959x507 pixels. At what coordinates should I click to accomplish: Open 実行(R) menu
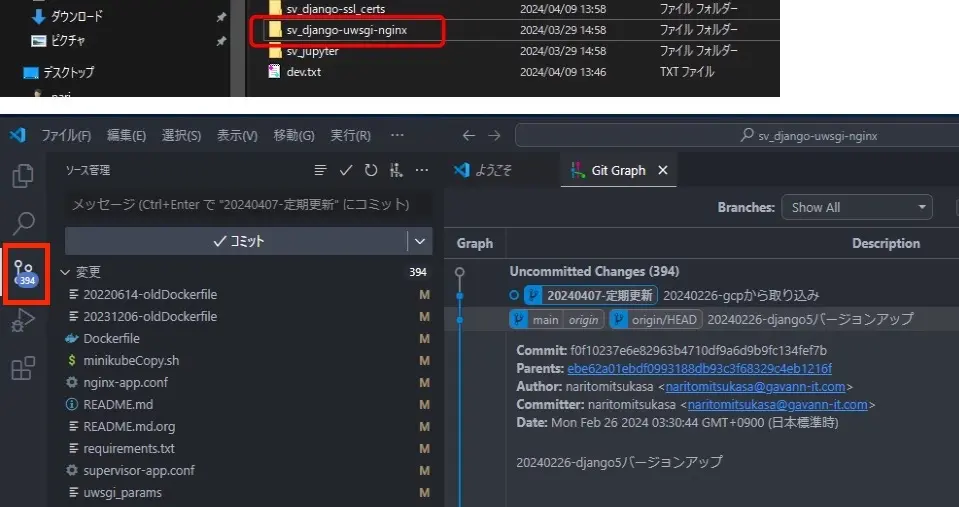pyautogui.click(x=350, y=135)
